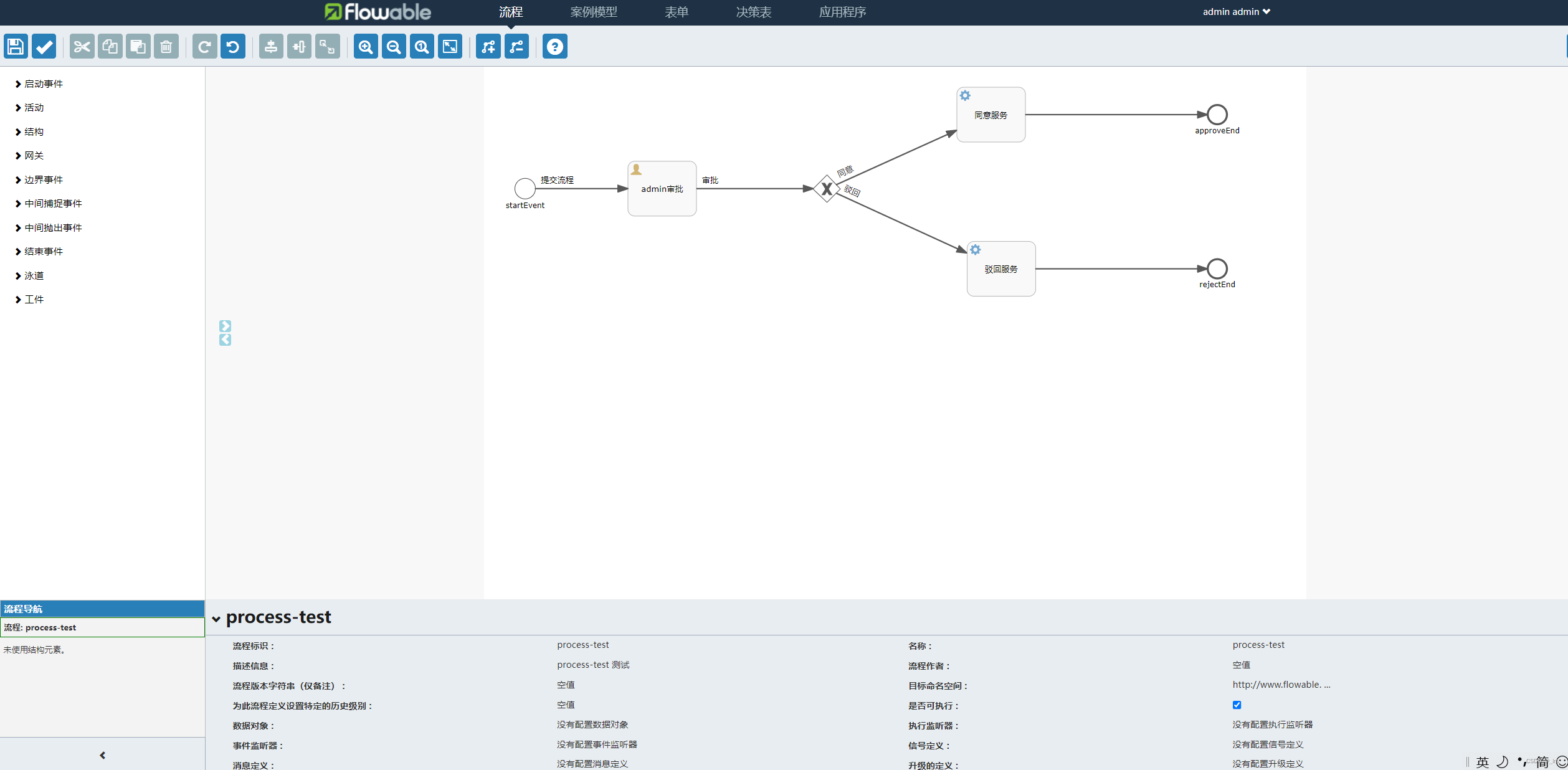Enable the 是否可执行 checkbox
The width and height of the screenshot is (1568, 770).
coord(1236,705)
